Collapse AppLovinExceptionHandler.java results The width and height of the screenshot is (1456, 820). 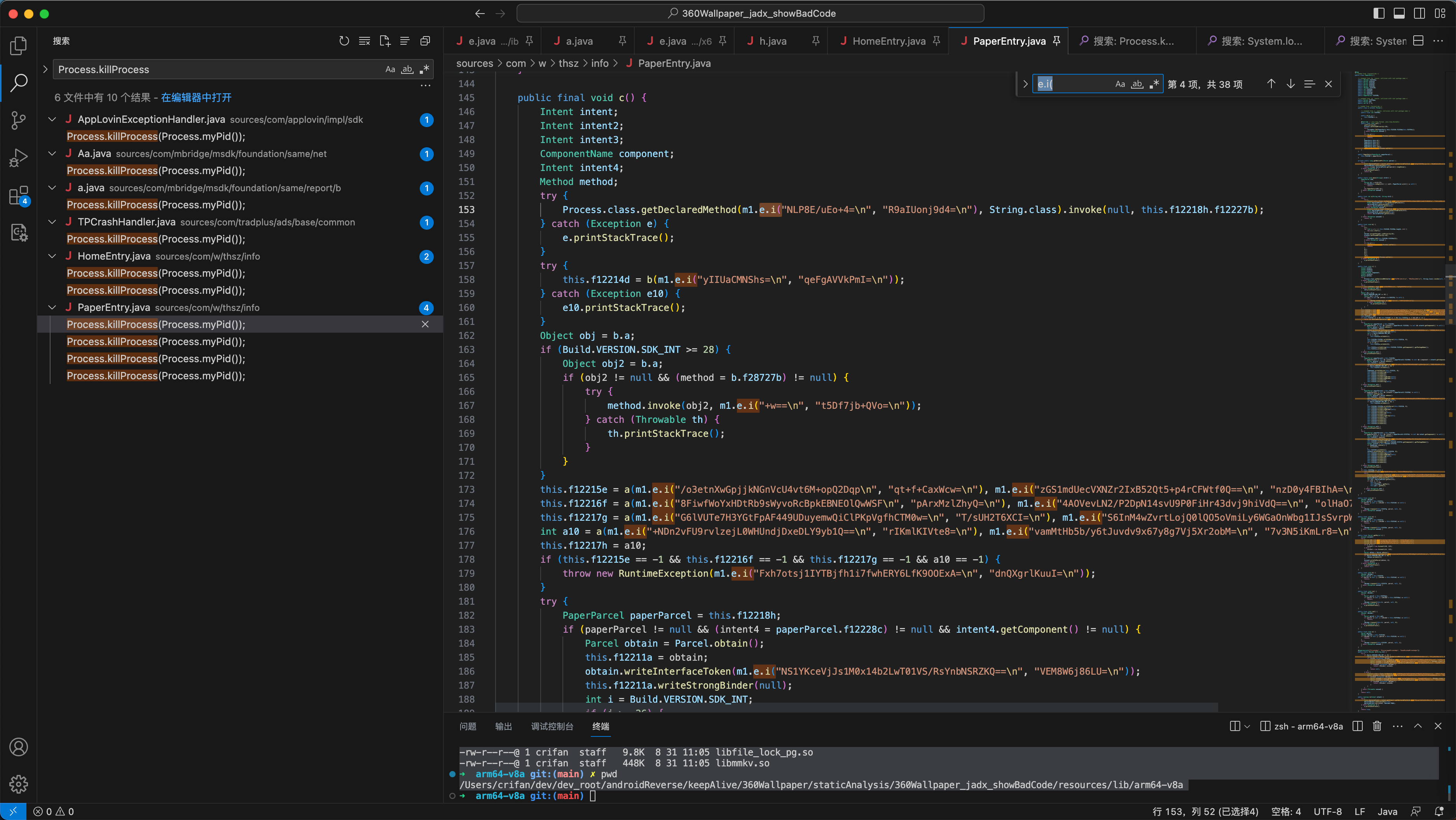point(52,119)
